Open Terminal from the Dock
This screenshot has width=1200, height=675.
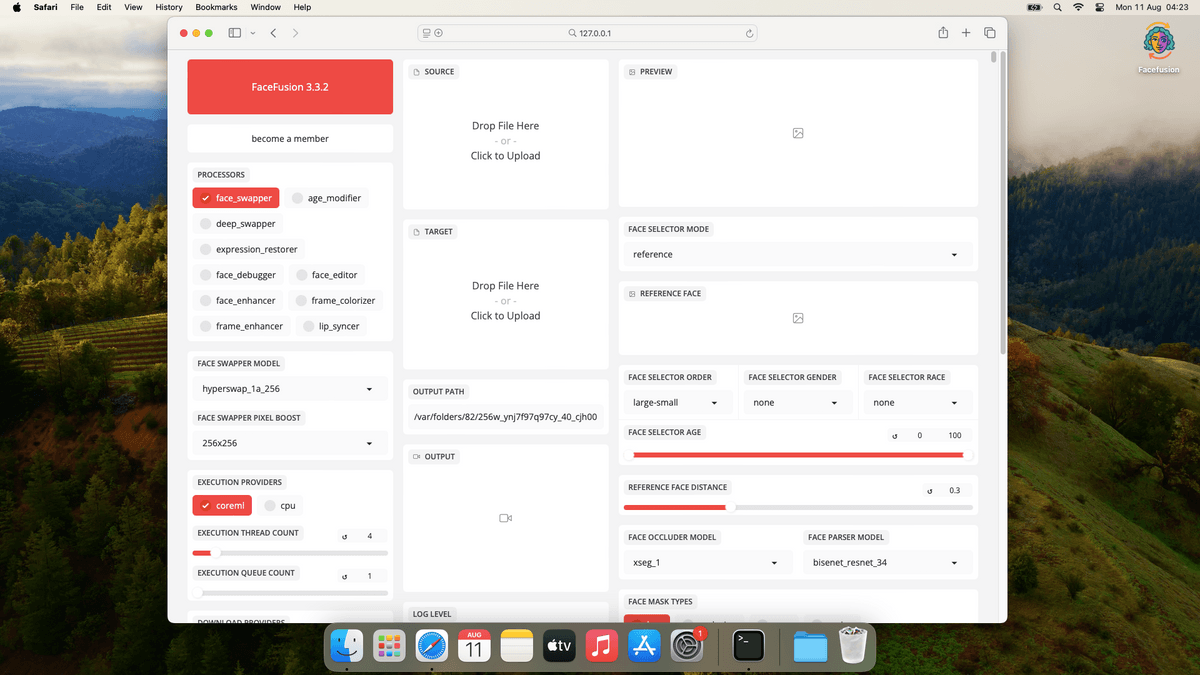click(x=749, y=646)
